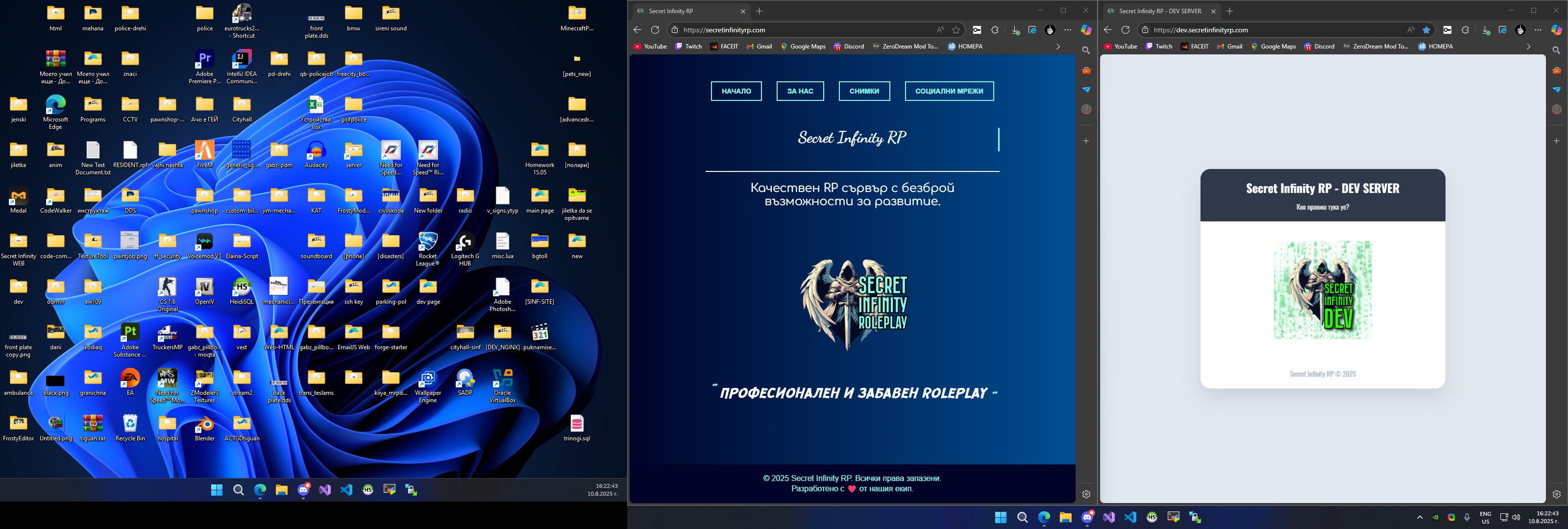
Task: Open the IE mode icon in the DEV SERVER window
Action: click(x=1502, y=30)
